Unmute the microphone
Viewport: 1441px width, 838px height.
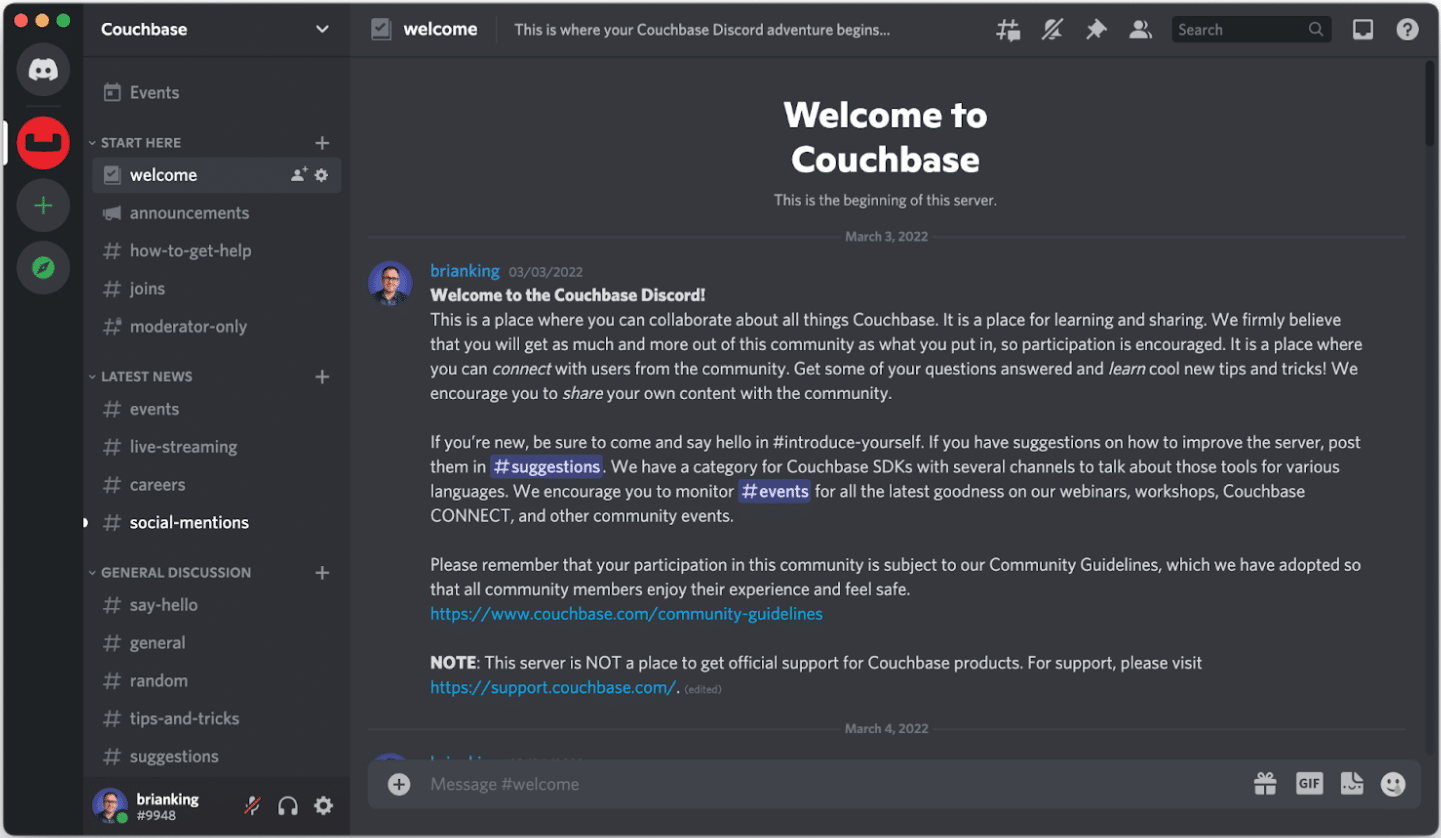pyautogui.click(x=253, y=805)
